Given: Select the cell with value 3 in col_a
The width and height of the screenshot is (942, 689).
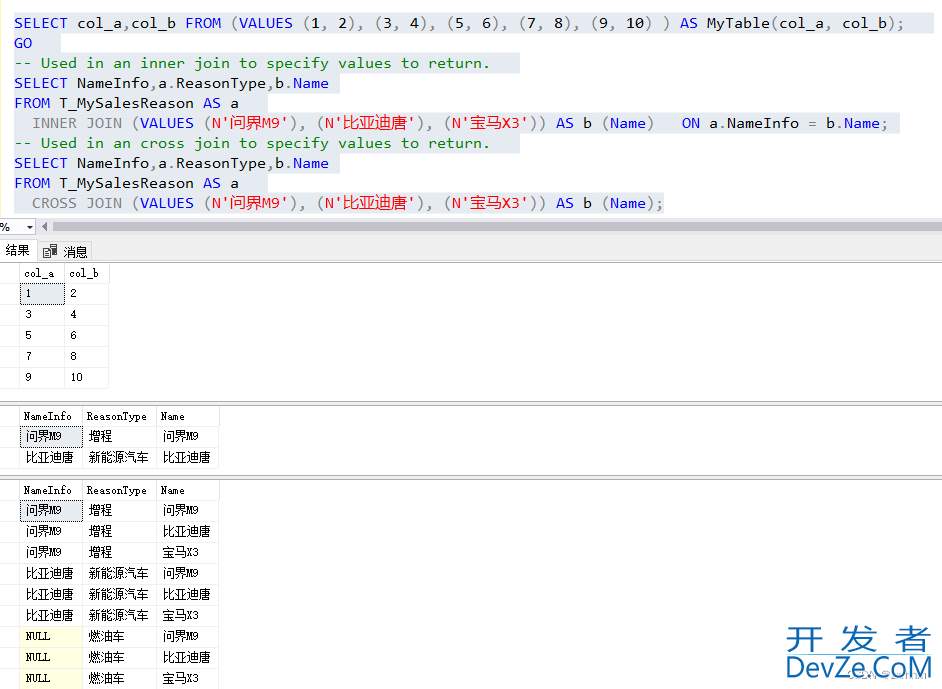Looking at the screenshot, I should pyautogui.click(x=41, y=315).
